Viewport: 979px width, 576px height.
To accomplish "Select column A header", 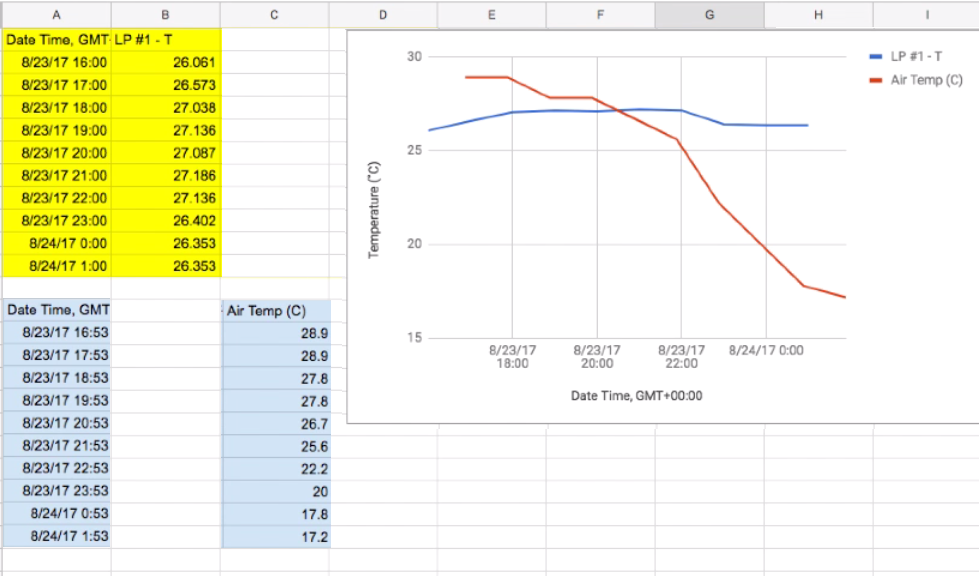I will pyautogui.click(x=55, y=14).
